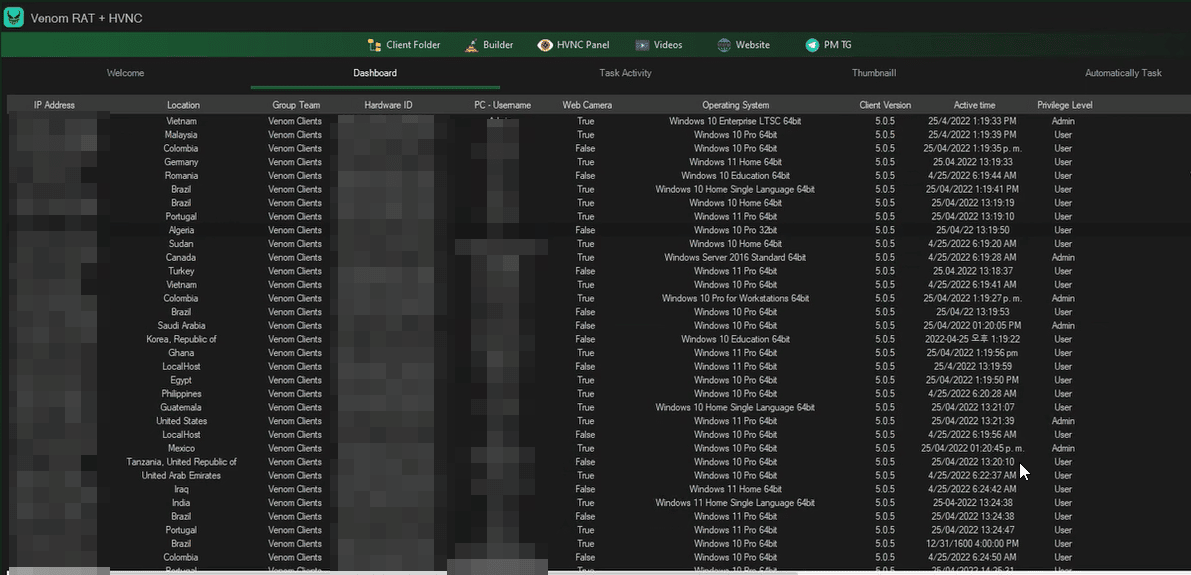Open the Builder toolbar icon
Image resolution: width=1191 pixels, height=575 pixels.
click(472, 45)
